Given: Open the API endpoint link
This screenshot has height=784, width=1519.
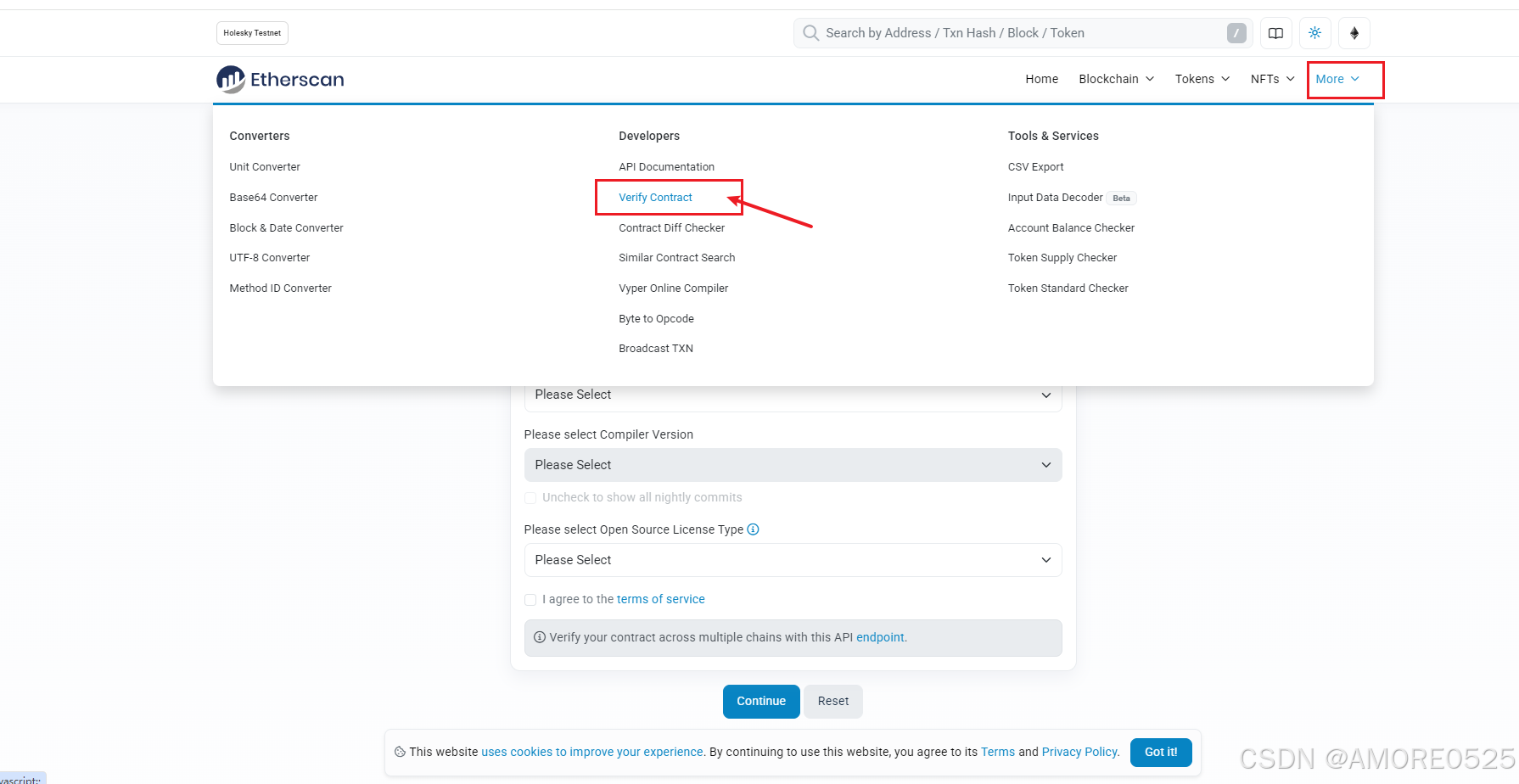Looking at the screenshot, I should tap(880, 637).
